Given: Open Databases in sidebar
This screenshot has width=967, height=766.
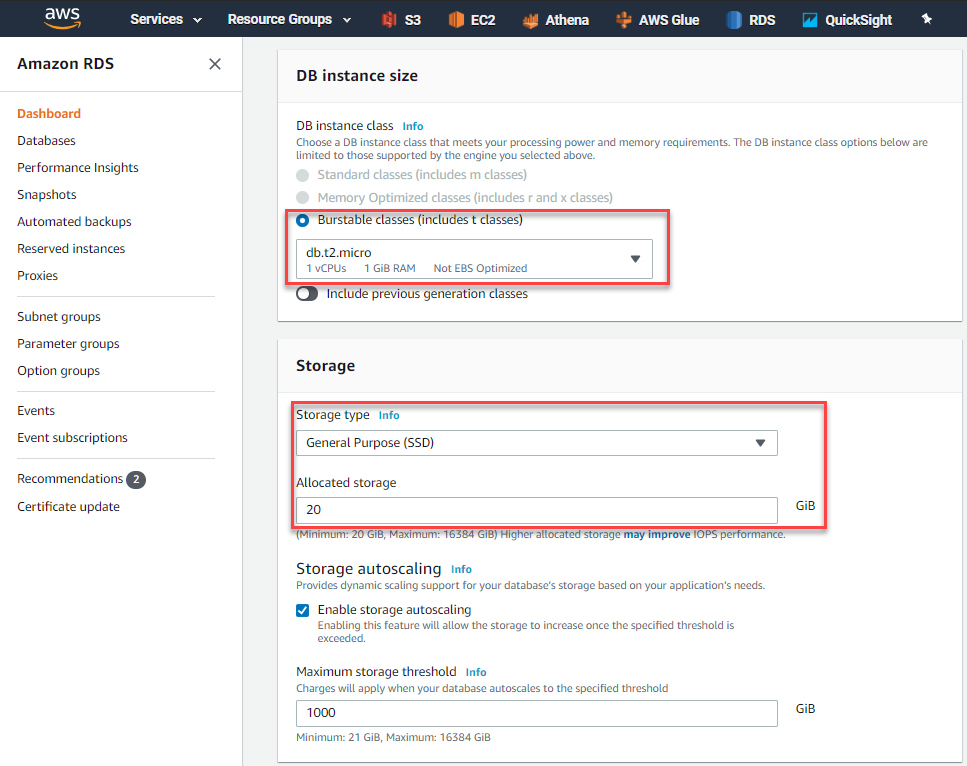Looking at the screenshot, I should (46, 141).
